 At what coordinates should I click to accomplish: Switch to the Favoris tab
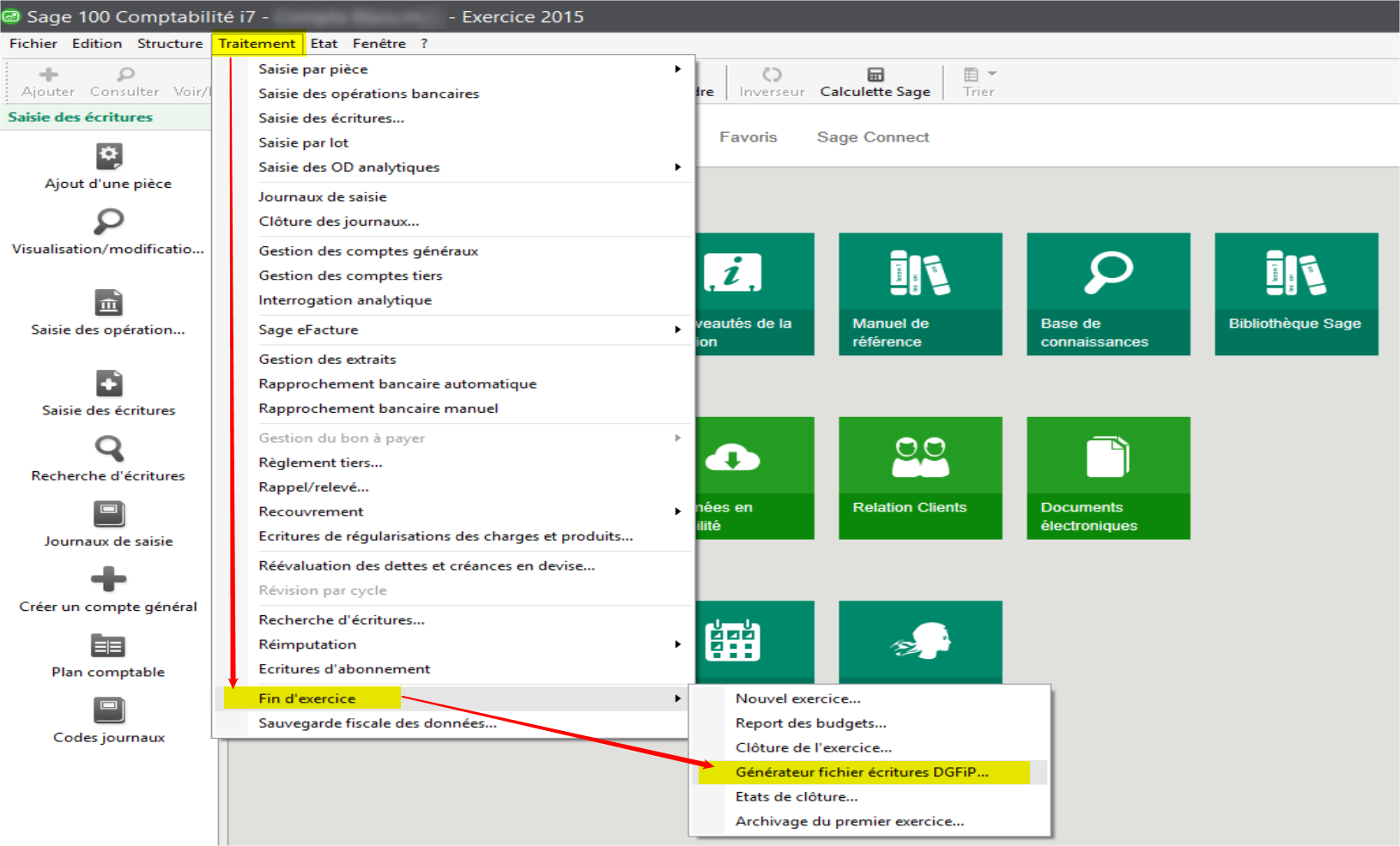[x=748, y=137]
